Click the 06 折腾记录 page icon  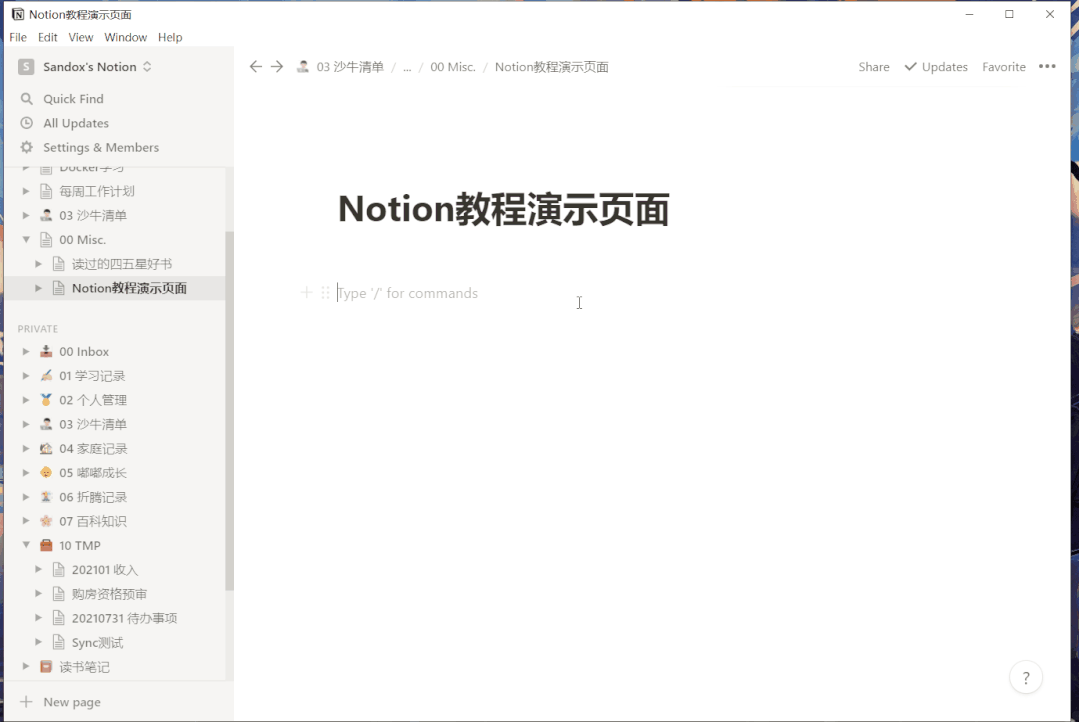(x=46, y=497)
